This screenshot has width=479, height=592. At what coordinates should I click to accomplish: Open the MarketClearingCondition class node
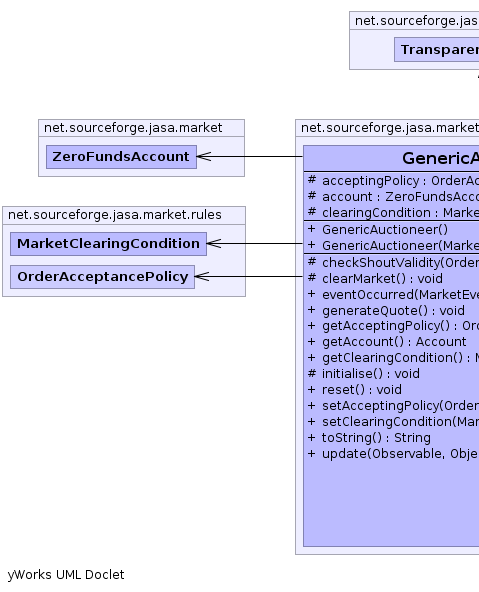pos(108,244)
